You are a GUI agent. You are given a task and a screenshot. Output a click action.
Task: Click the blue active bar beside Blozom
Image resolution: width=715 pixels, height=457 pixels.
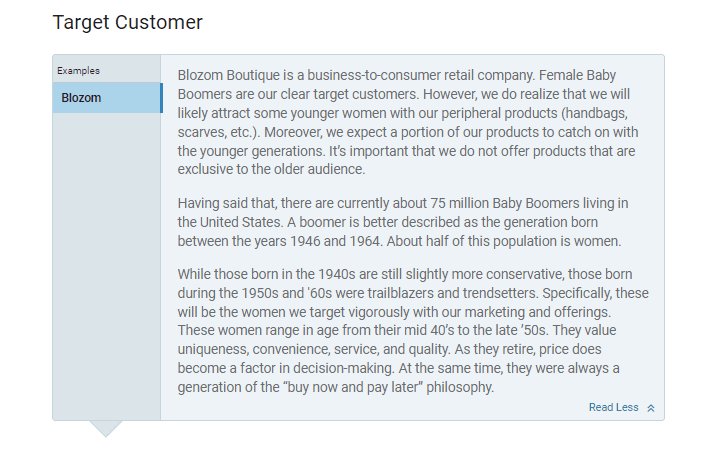pyautogui.click(x=161, y=98)
